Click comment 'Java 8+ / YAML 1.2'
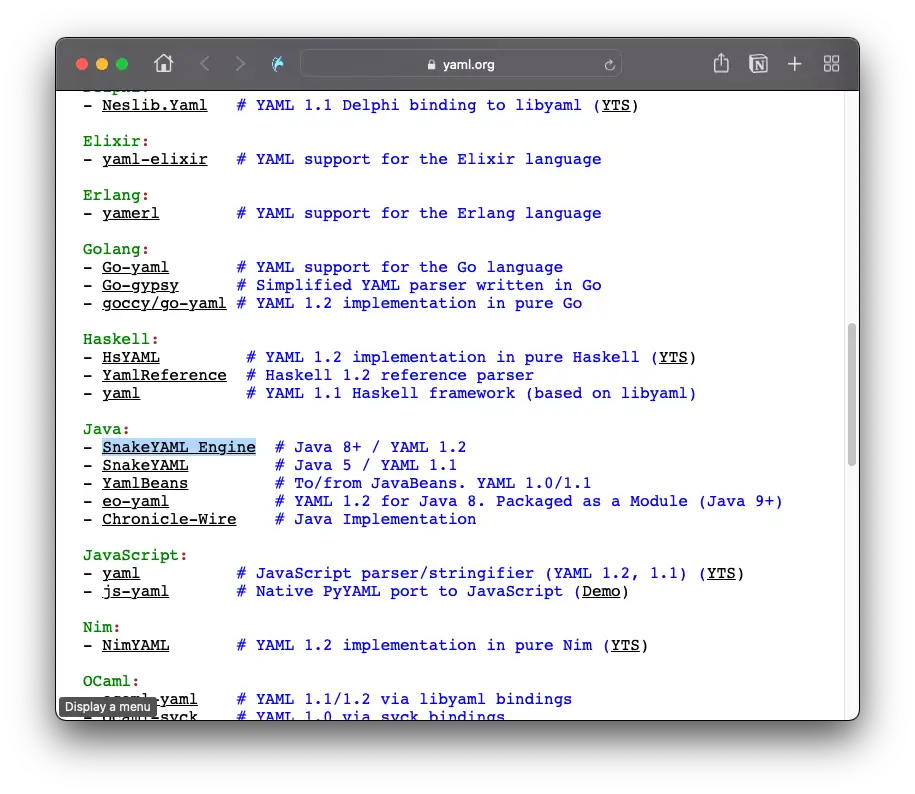The height and width of the screenshot is (794, 915). pos(380,447)
